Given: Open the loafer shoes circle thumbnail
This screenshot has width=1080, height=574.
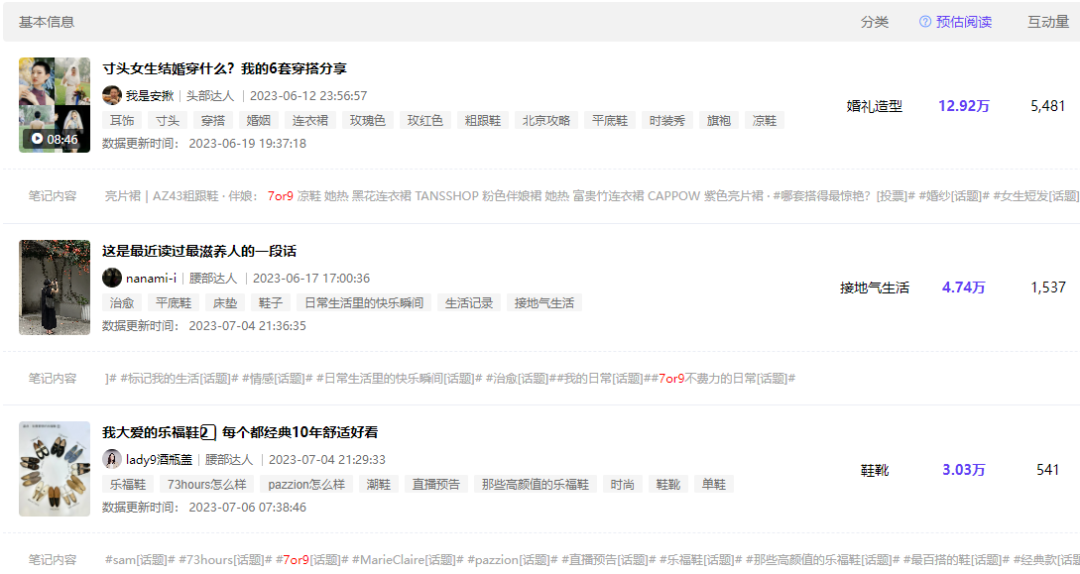Looking at the screenshot, I should (54, 469).
